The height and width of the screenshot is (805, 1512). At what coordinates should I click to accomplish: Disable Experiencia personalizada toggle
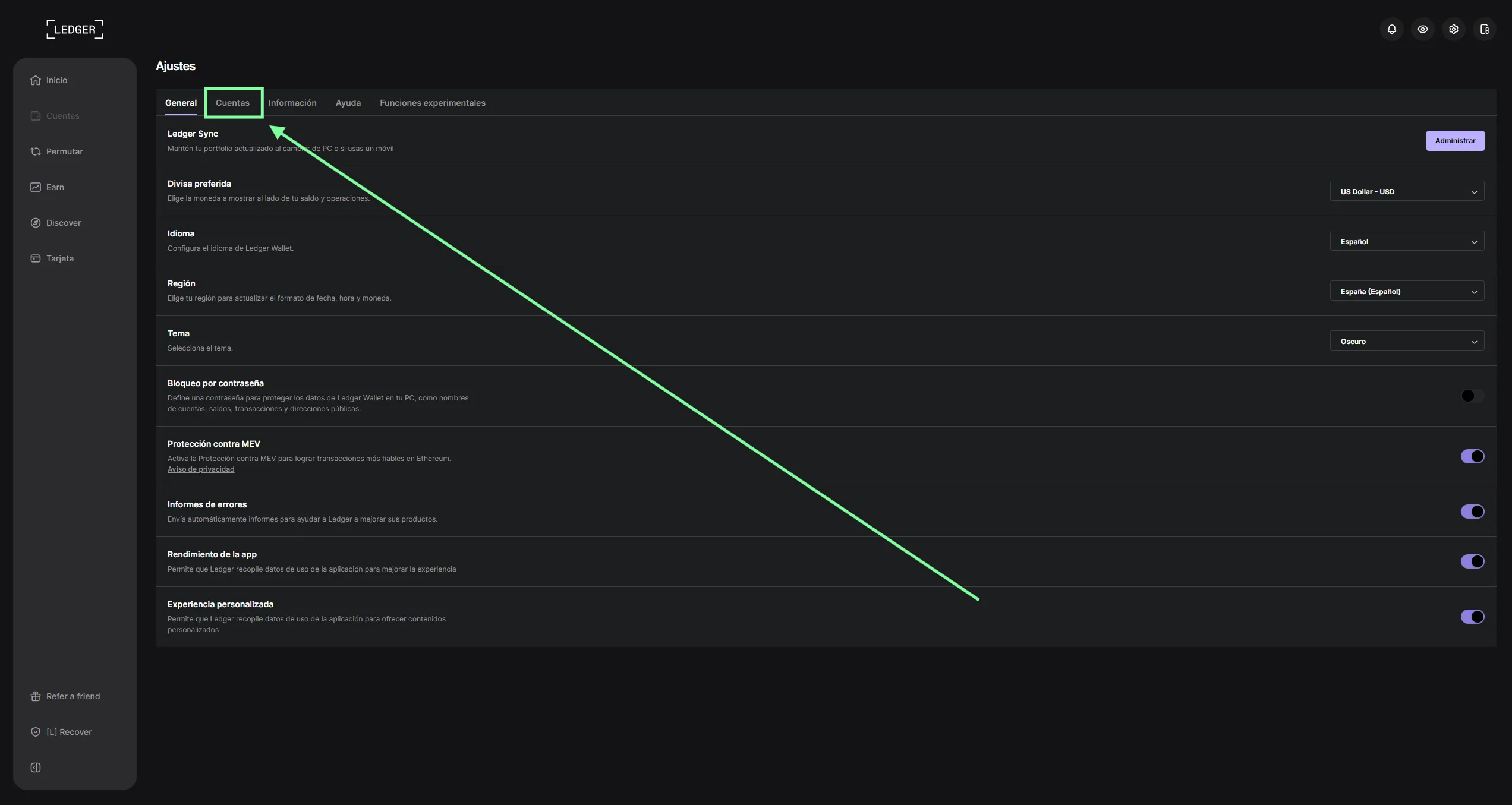(x=1472, y=617)
